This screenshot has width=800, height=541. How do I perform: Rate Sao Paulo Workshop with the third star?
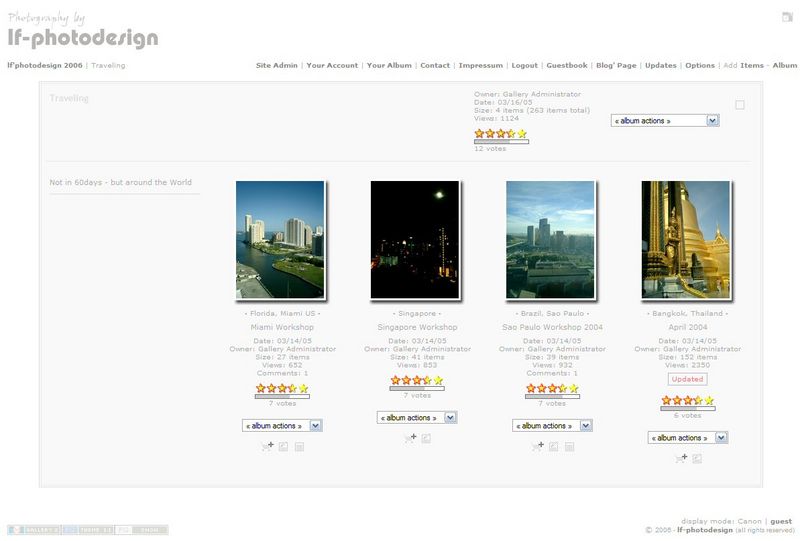pos(553,388)
